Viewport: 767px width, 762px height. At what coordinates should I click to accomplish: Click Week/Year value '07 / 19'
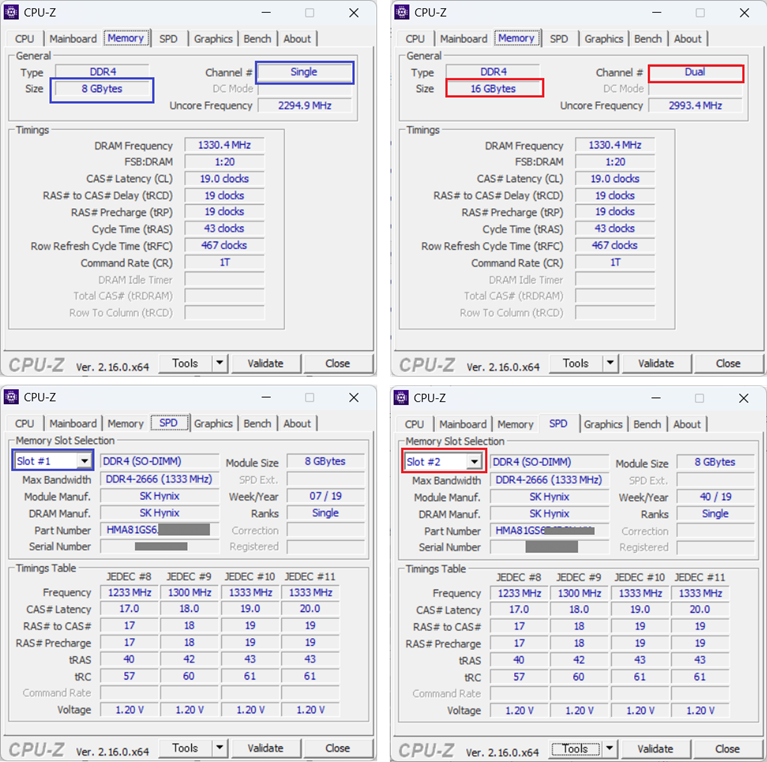click(x=325, y=496)
